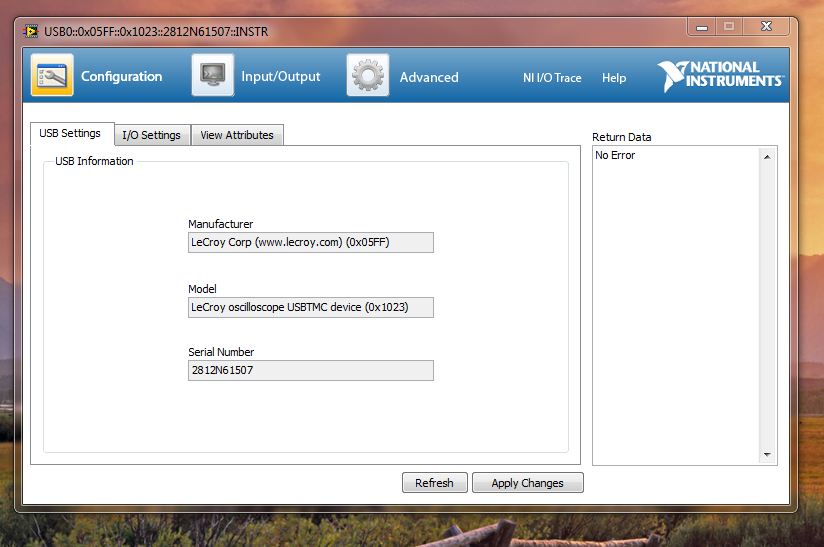Click the Apply Changes button
Image resolution: width=824 pixels, height=547 pixels.
pyautogui.click(x=527, y=483)
